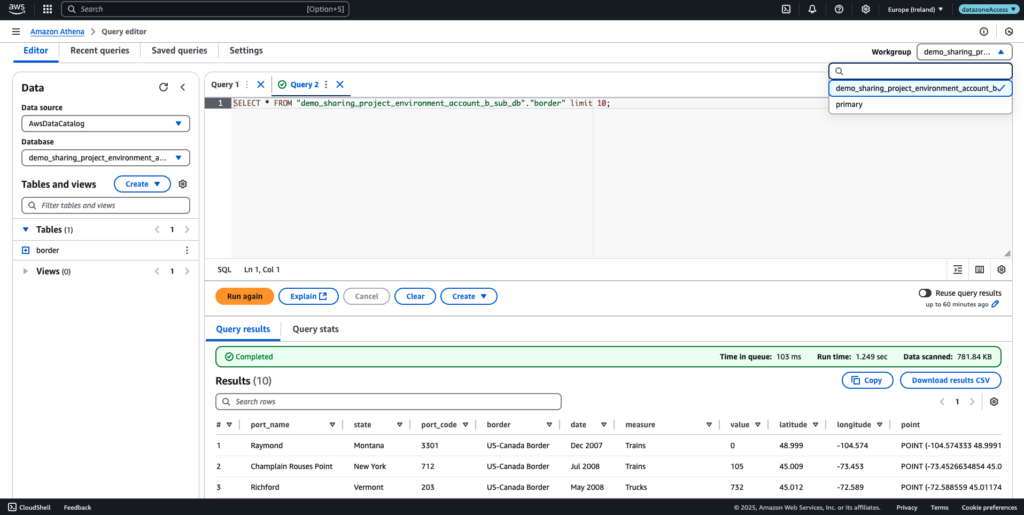The image size is (1024, 515).
Task: Go to previous results page arrow
Action: click(x=942, y=401)
